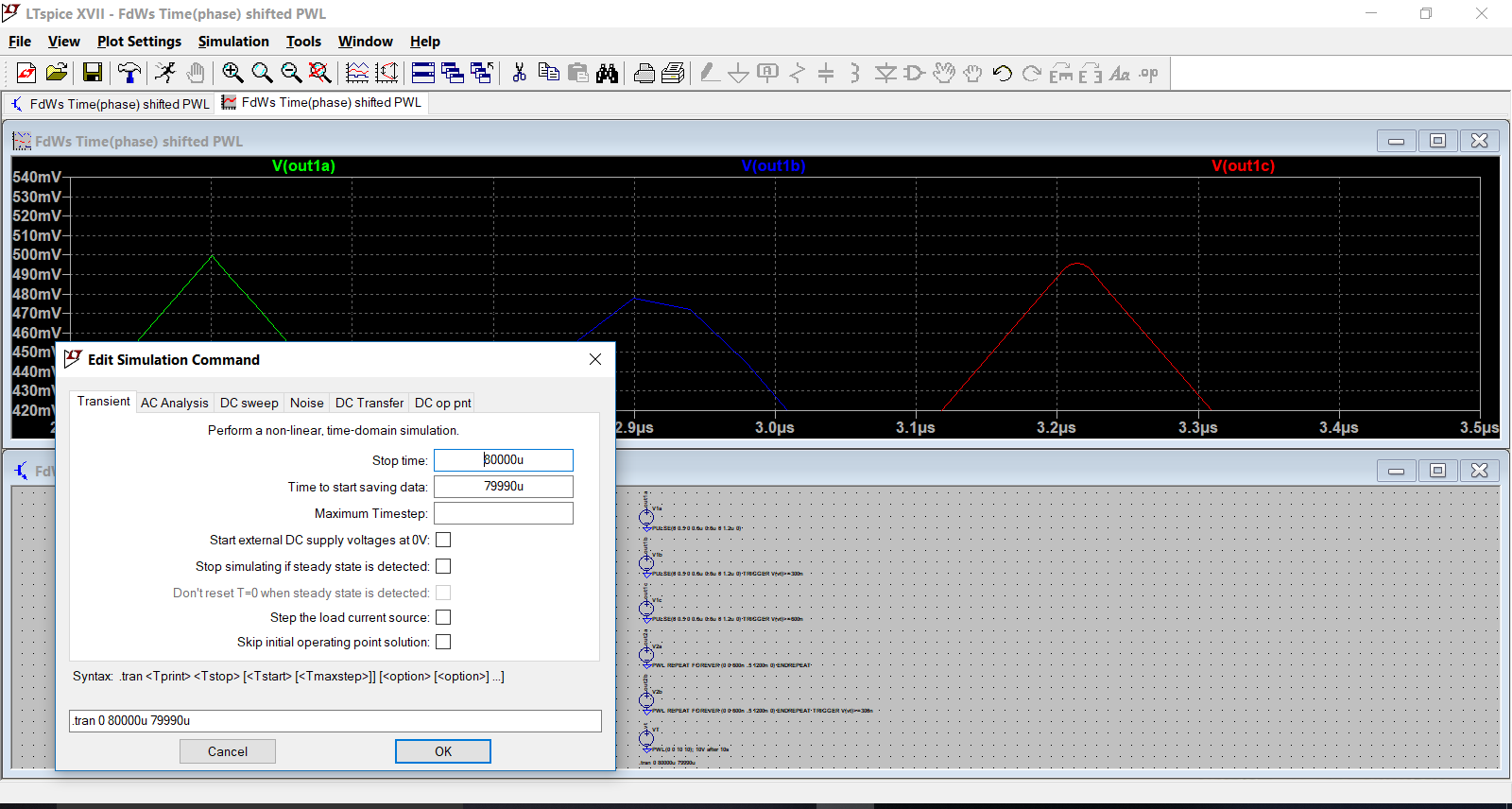Click the red V(out1c) trace label

pos(1243,166)
